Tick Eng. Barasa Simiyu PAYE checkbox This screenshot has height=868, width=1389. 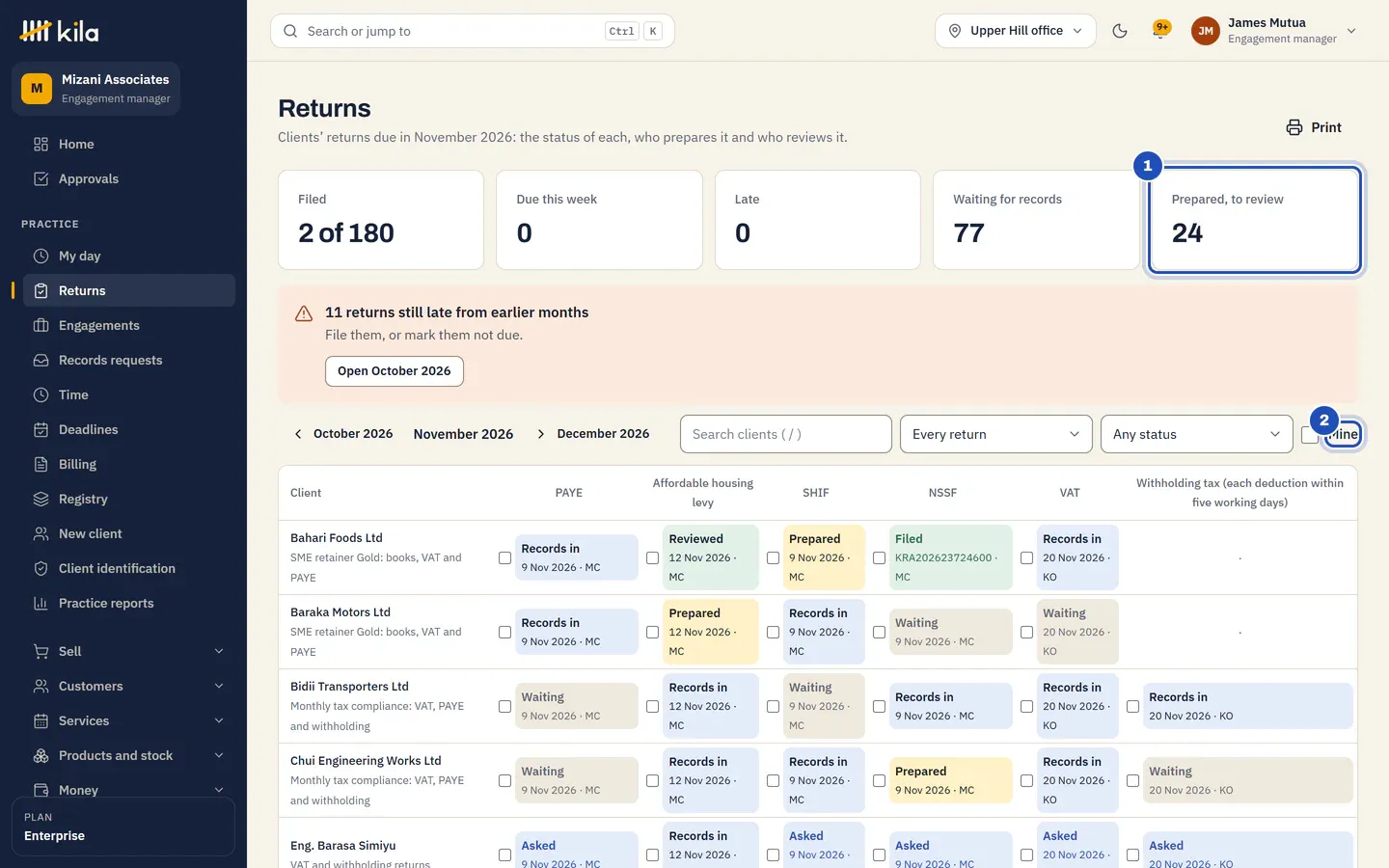504,854
